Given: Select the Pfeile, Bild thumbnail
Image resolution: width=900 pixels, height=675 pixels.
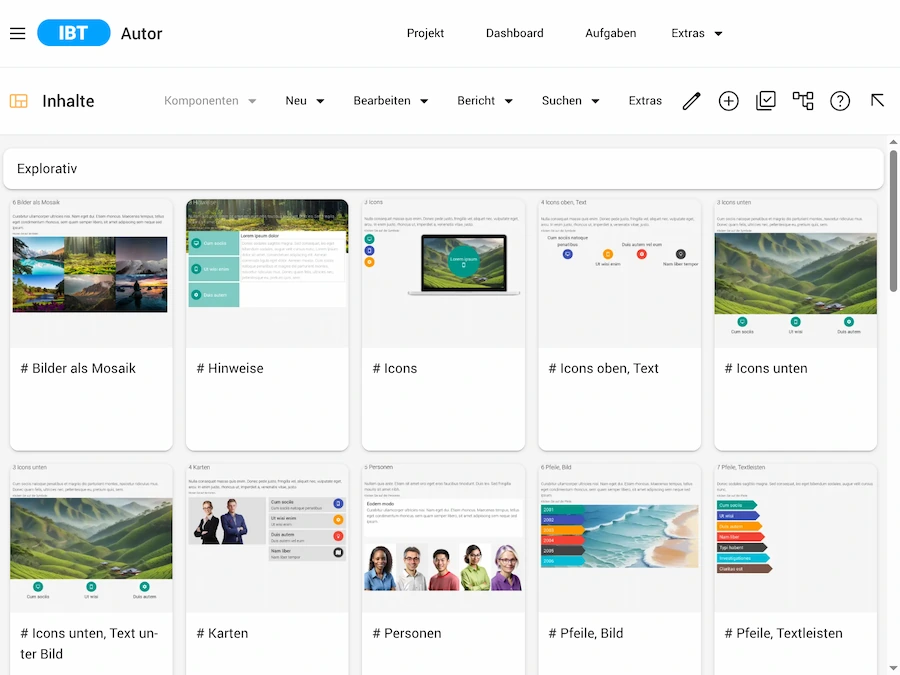Looking at the screenshot, I should (619, 538).
